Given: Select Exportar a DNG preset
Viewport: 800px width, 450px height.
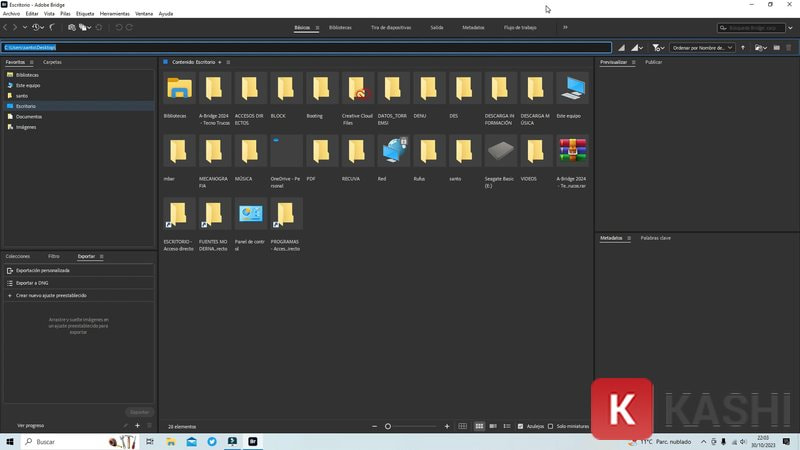Looking at the screenshot, I should [x=79, y=283].
